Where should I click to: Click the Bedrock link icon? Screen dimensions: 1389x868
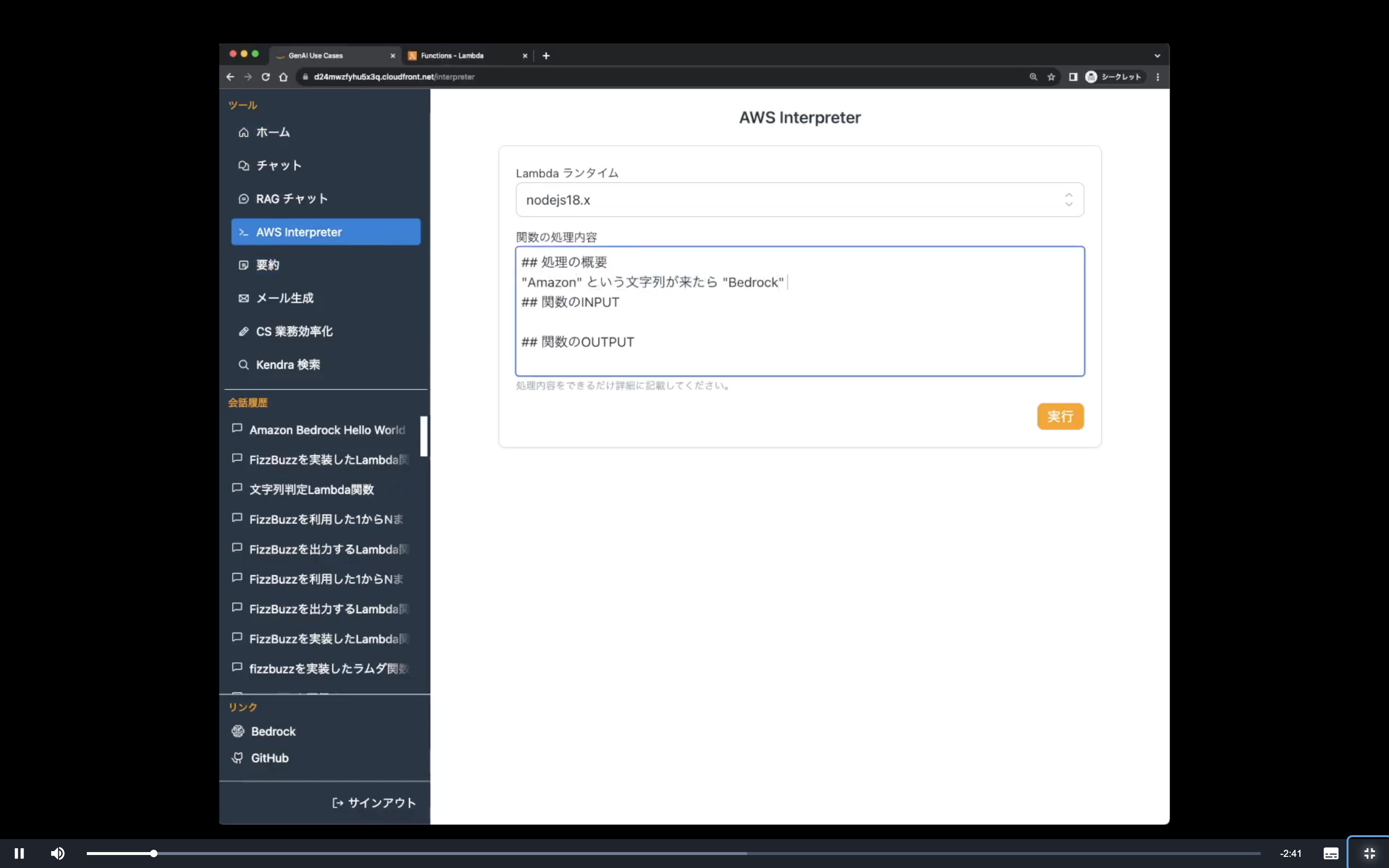(x=238, y=731)
